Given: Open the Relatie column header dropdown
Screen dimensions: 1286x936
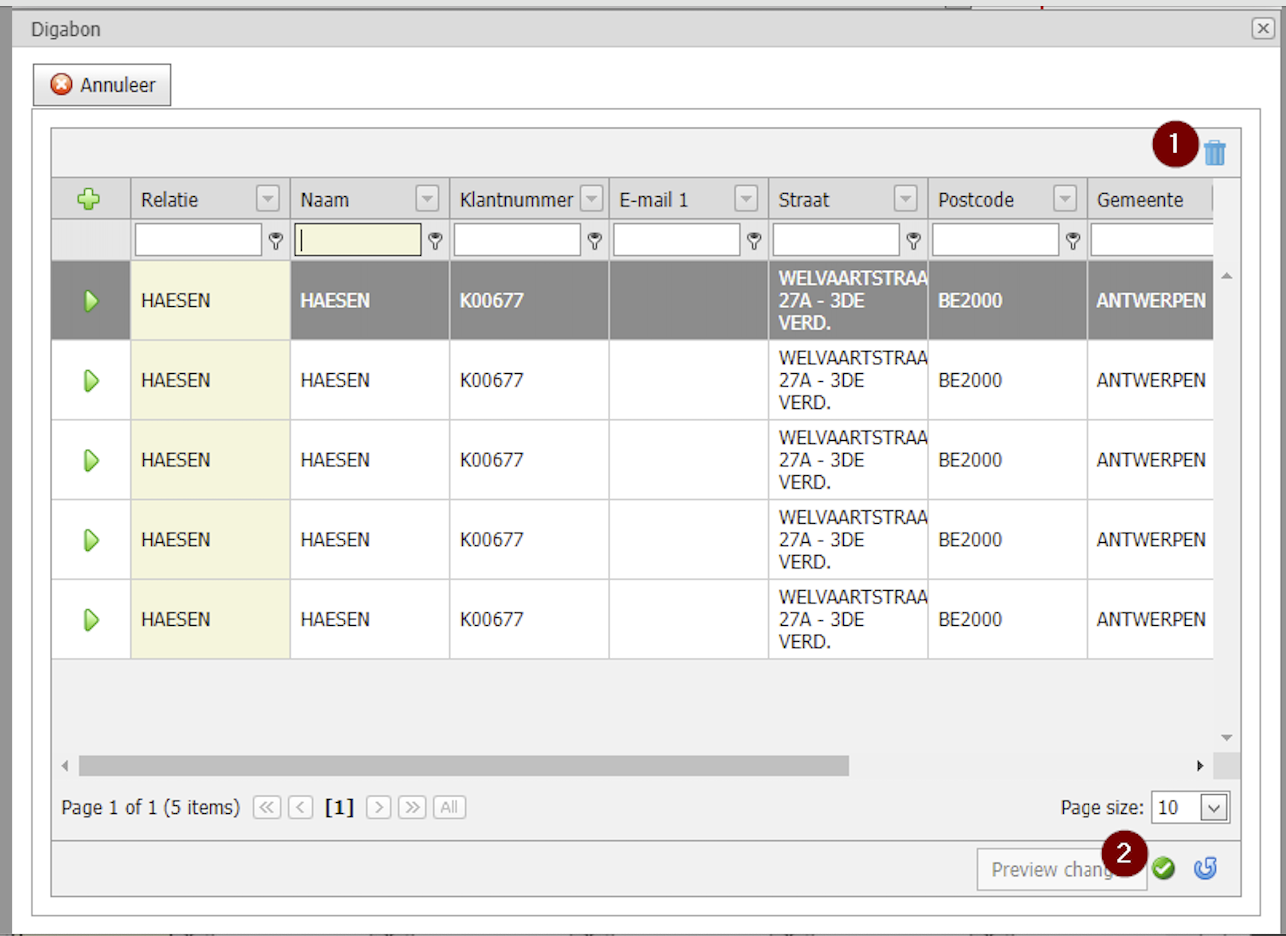Looking at the screenshot, I should tap(266, 198).
